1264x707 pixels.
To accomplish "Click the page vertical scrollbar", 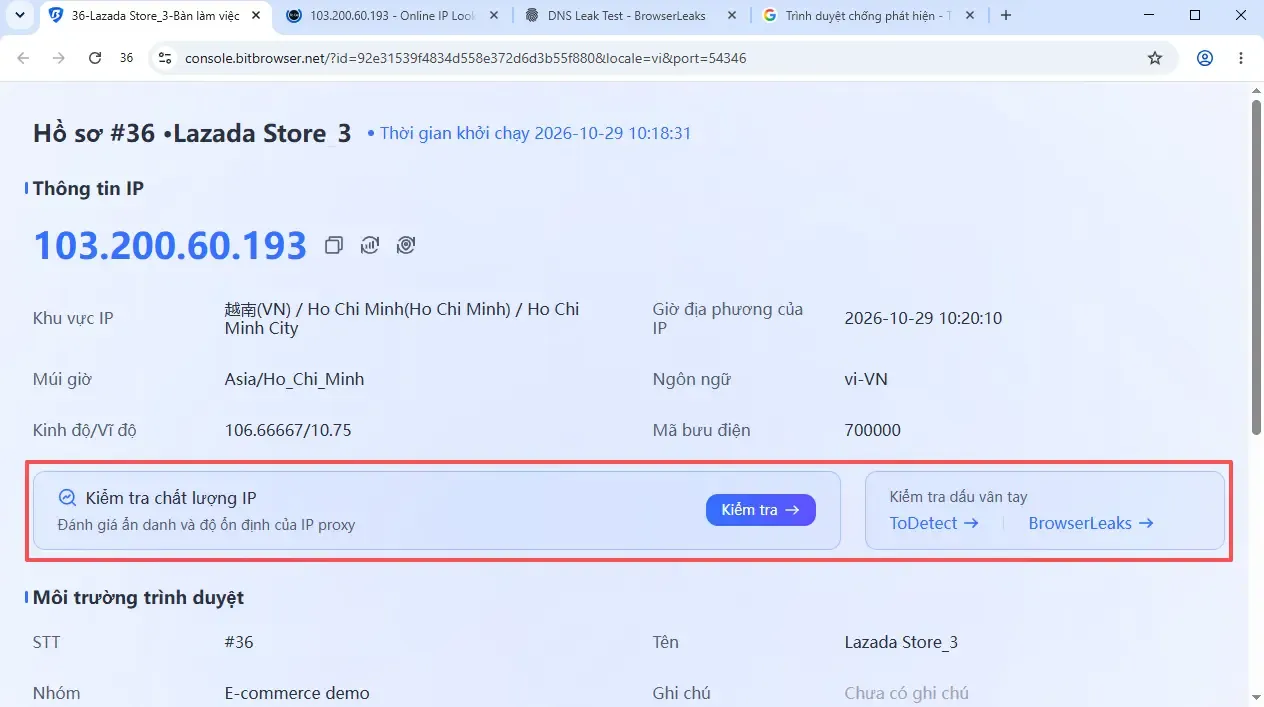I will (x=1257, y=267).
